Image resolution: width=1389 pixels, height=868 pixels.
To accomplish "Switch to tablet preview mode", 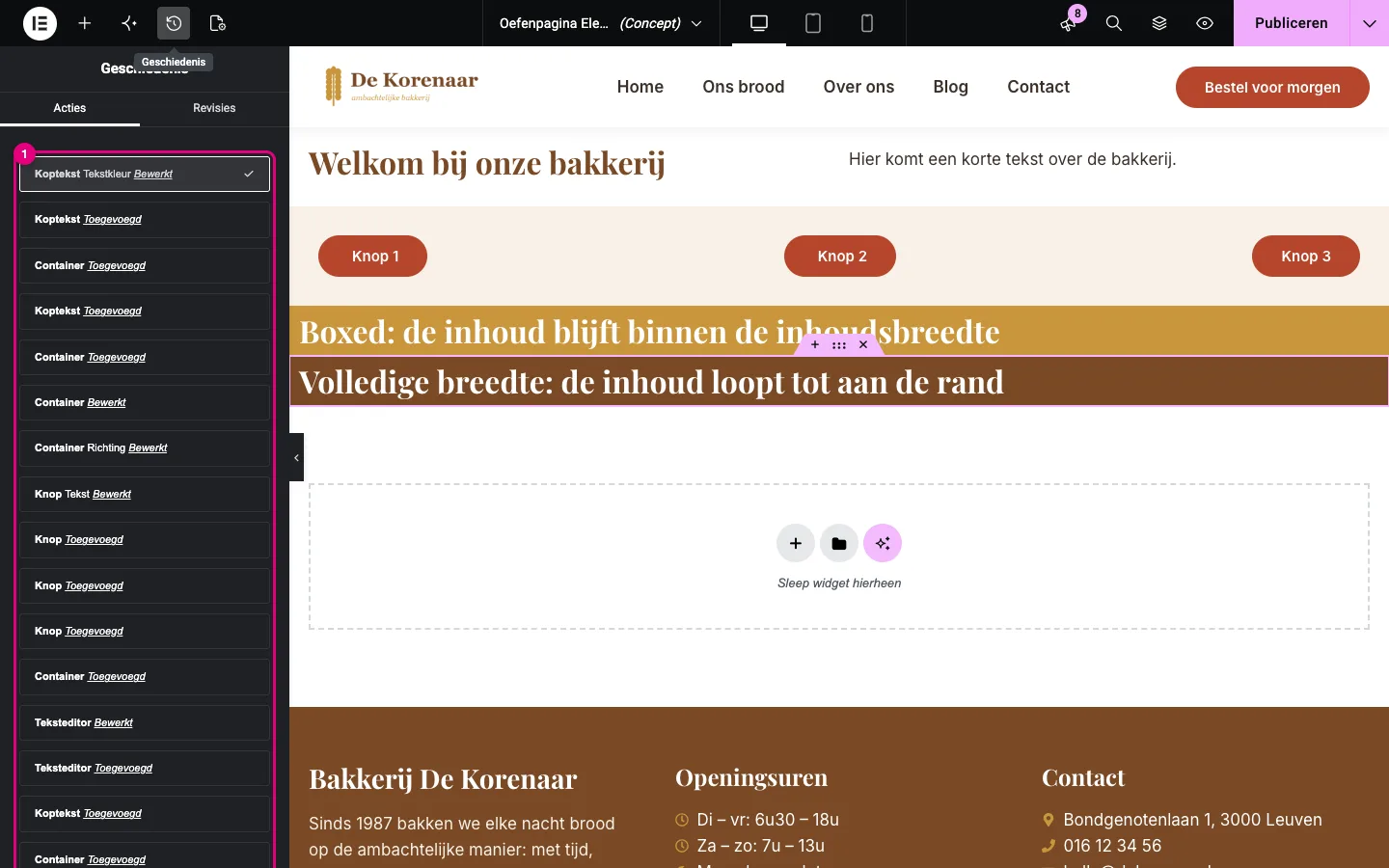I will click(x=813, y=23).
